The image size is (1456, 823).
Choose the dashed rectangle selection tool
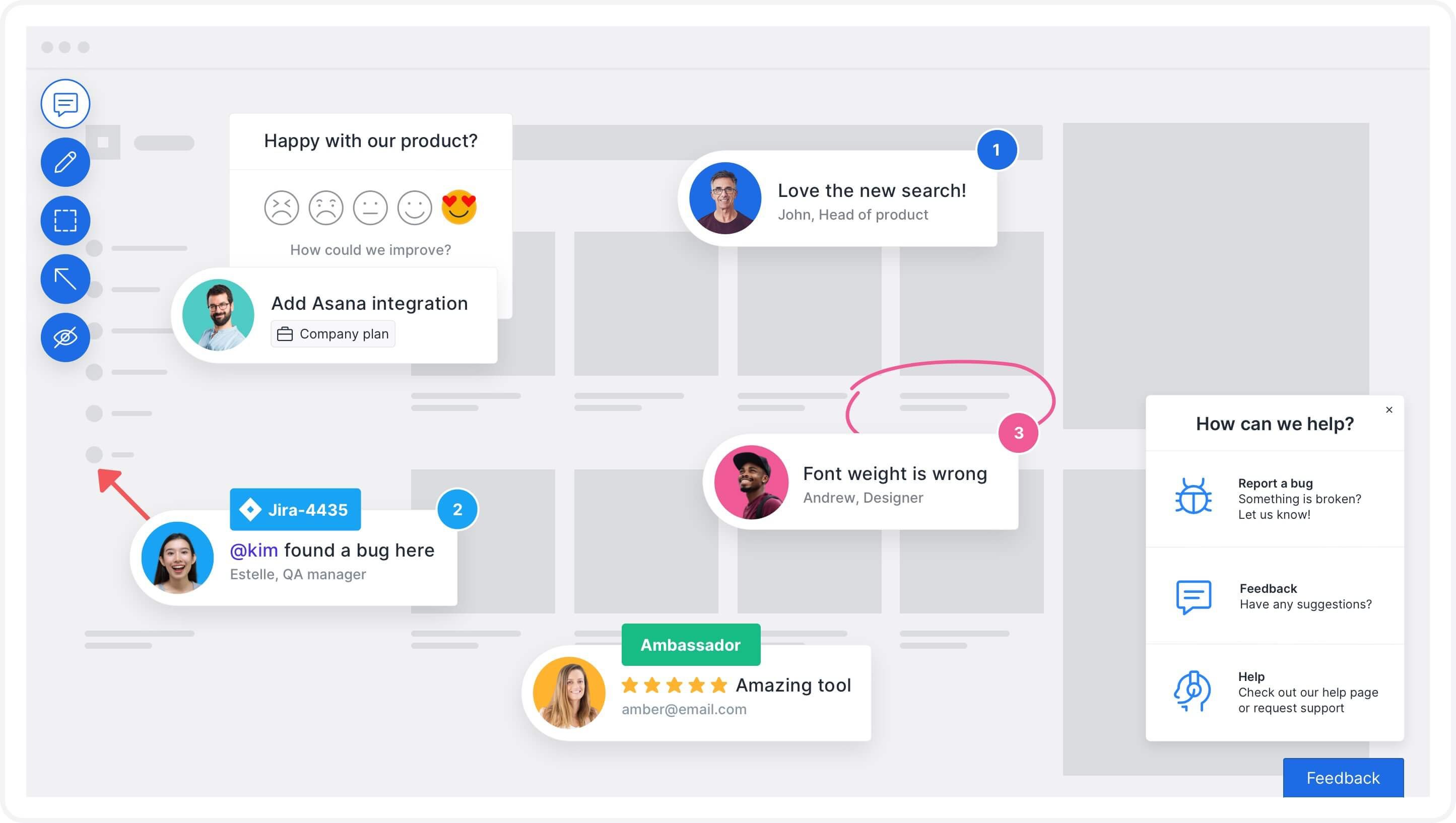[65, 221]
